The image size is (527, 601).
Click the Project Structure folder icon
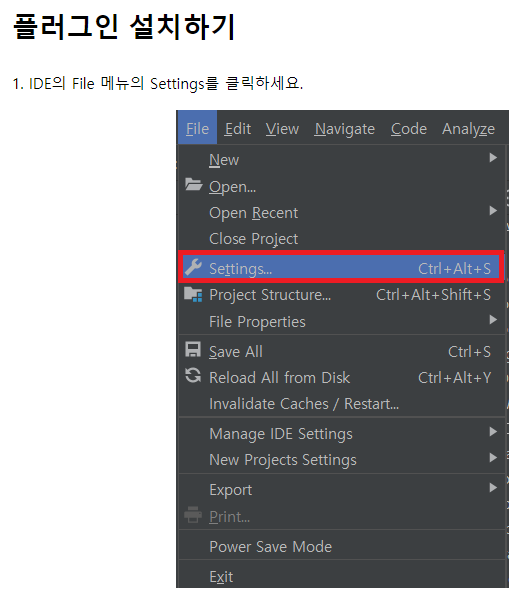[193, 294]
